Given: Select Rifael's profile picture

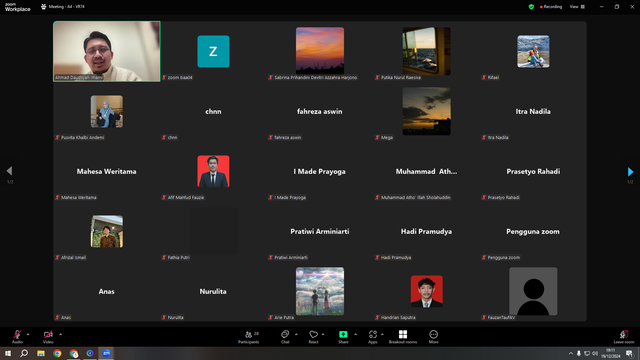Looking at the screenshot, I should [x=533, y=51].
